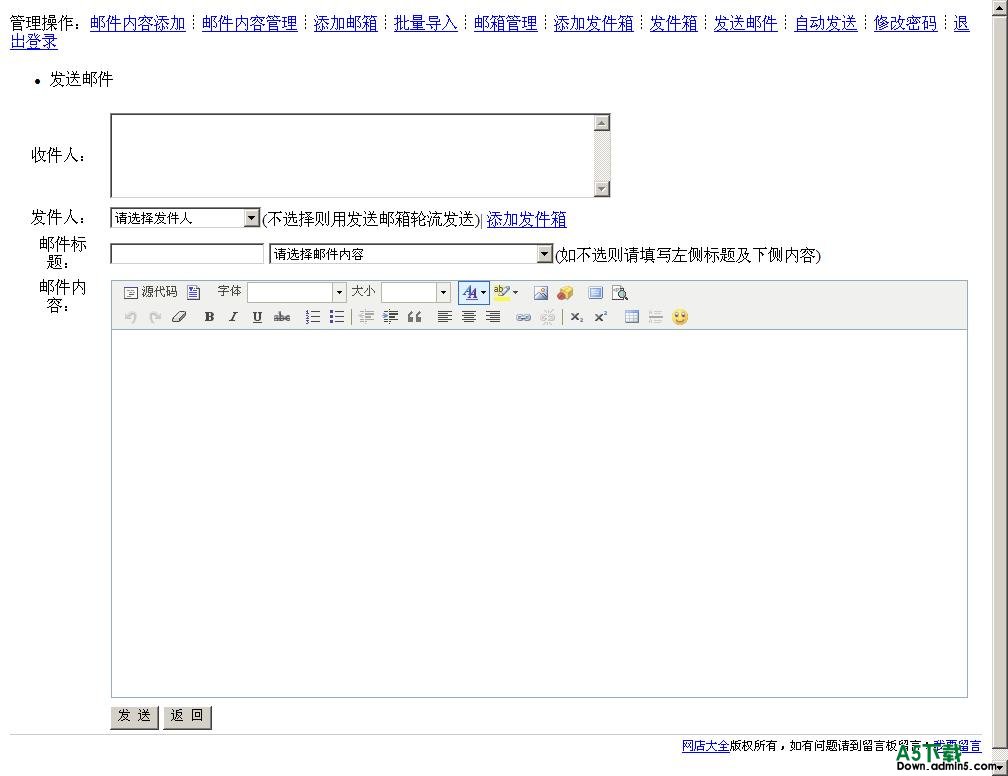Open the smiley emoticon picker

680,317
